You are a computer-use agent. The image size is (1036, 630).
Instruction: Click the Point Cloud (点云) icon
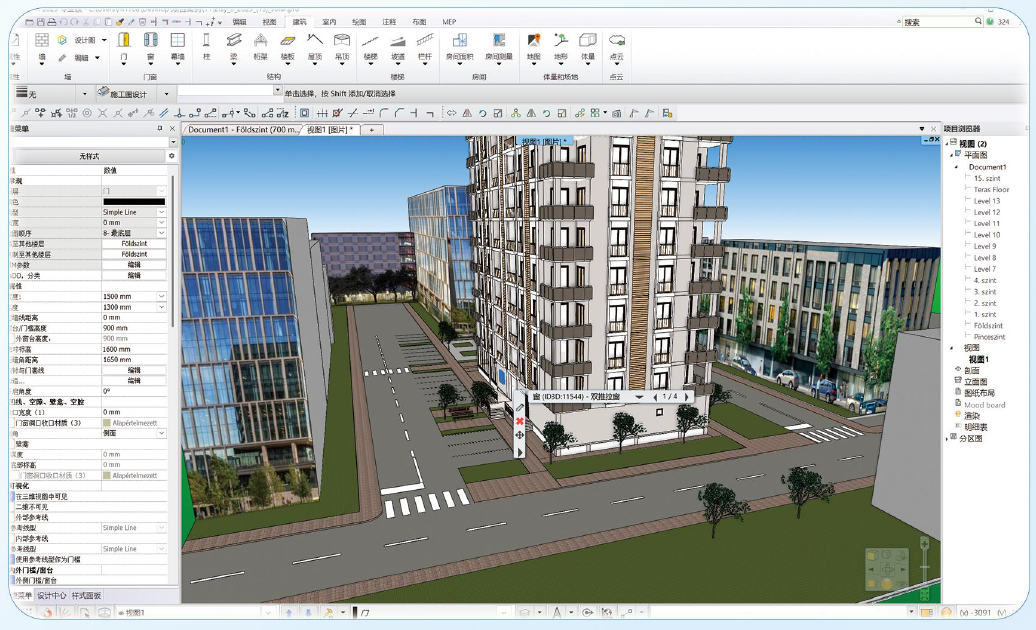pyautogui.click(x=617, y=41)
